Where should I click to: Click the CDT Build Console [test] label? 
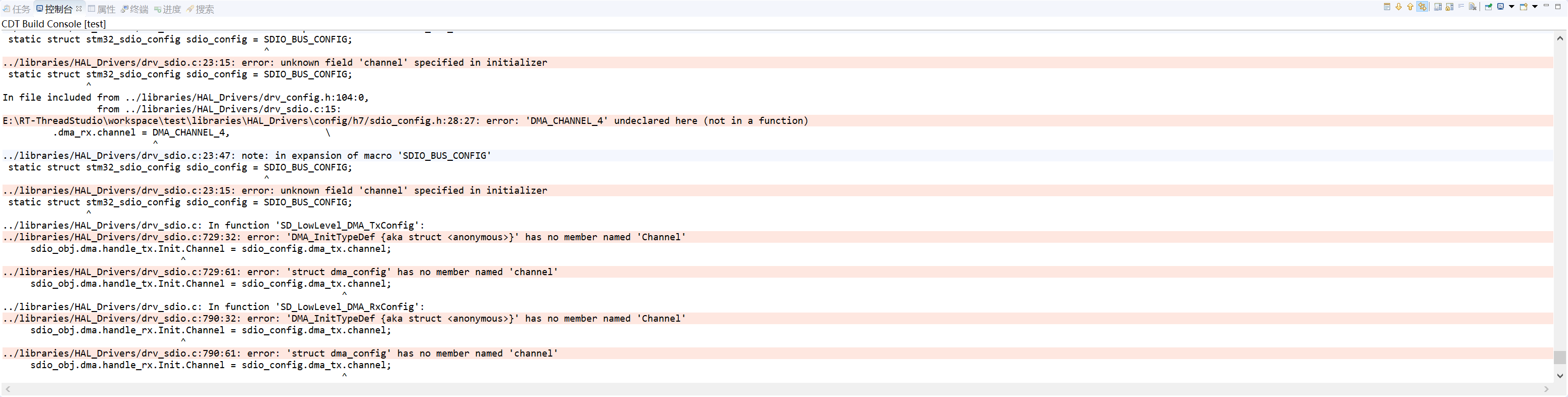54,24
